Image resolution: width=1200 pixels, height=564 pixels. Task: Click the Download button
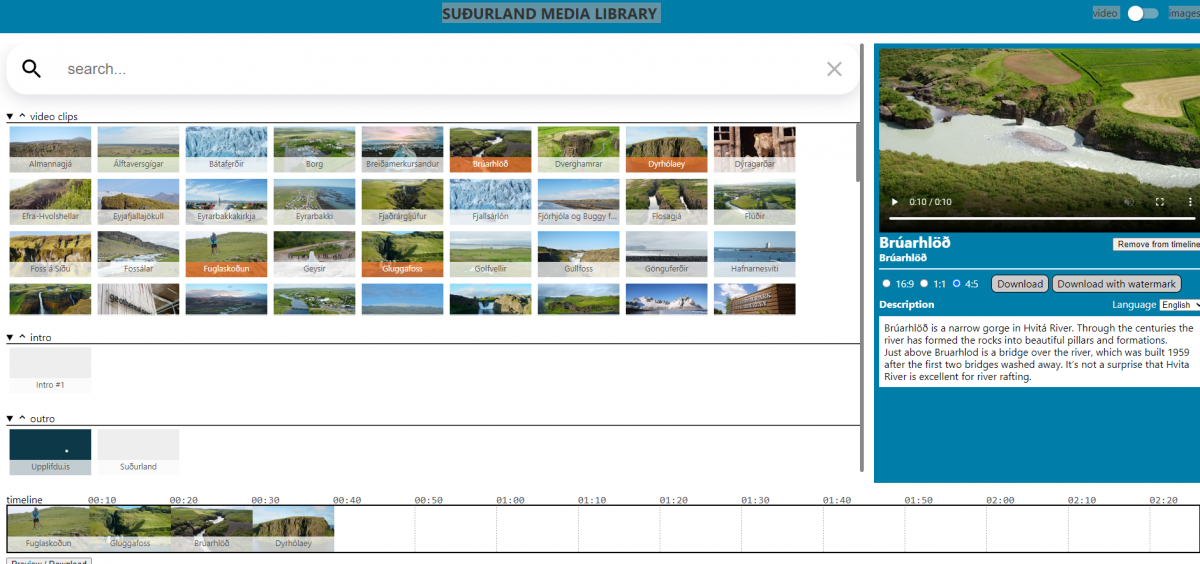point(1020,284)
